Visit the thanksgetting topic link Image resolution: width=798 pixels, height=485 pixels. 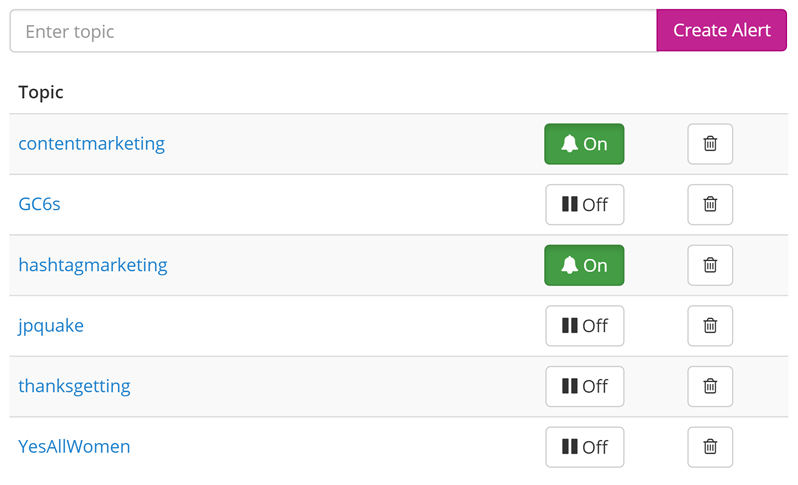point(74,386)
